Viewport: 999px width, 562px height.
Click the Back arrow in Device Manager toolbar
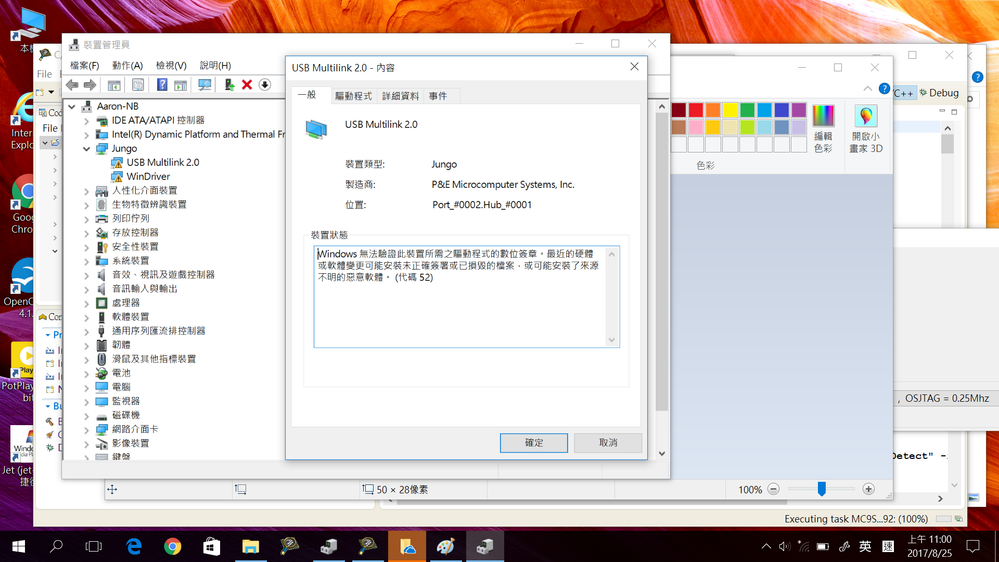click(x=72, y=85)
